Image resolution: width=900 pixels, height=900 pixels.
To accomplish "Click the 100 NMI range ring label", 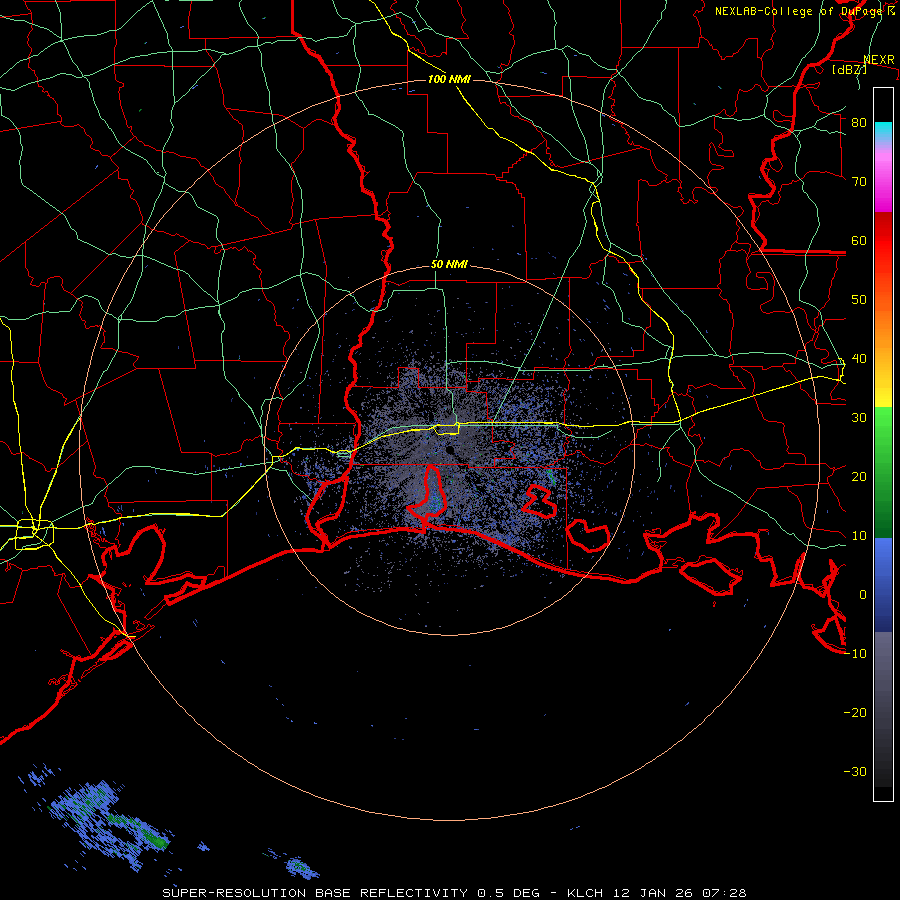I will [449, 79].
